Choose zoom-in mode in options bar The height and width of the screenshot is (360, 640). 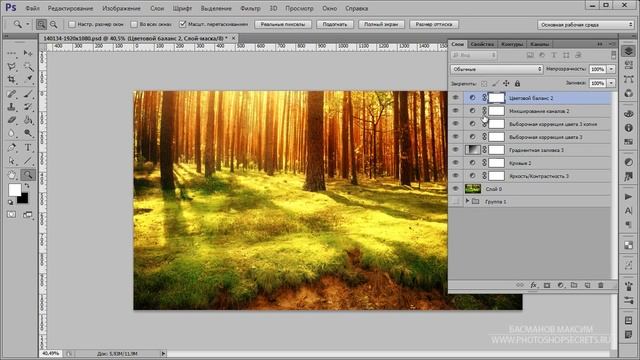pyautogui.click(x=41, y=24)
